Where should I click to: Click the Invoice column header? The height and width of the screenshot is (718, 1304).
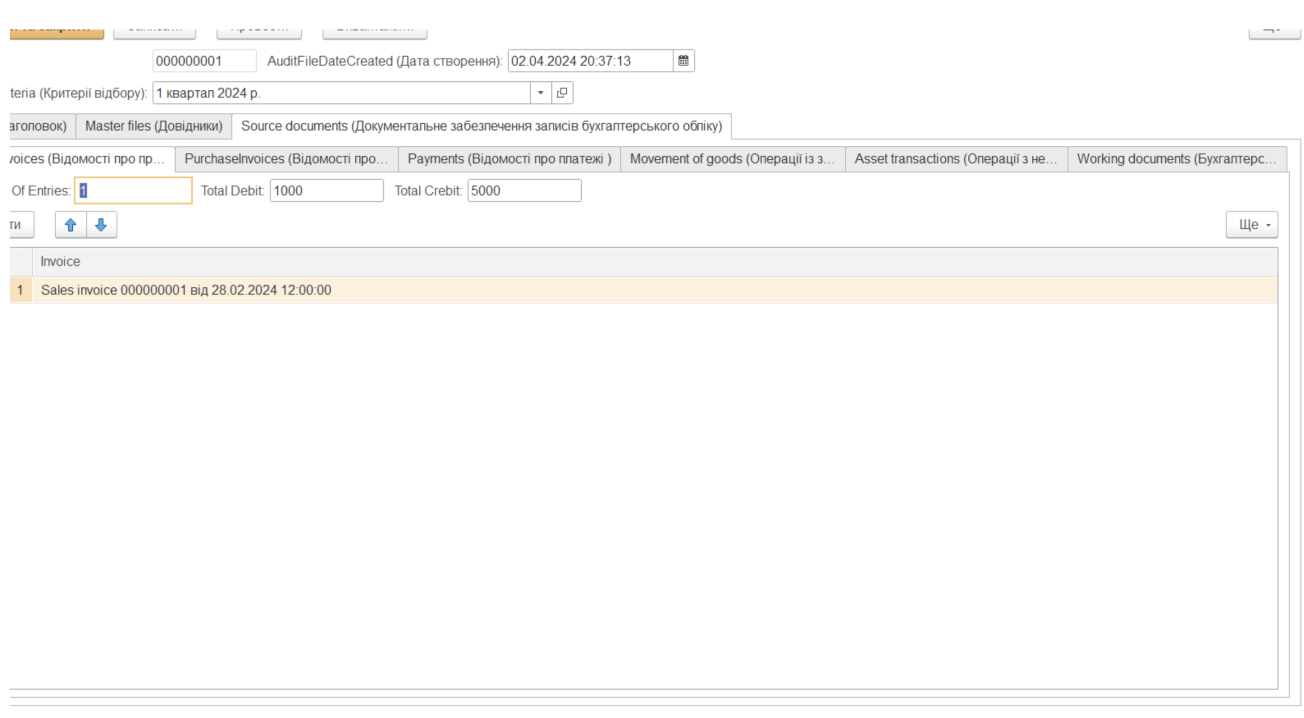(x=61, y=262)
